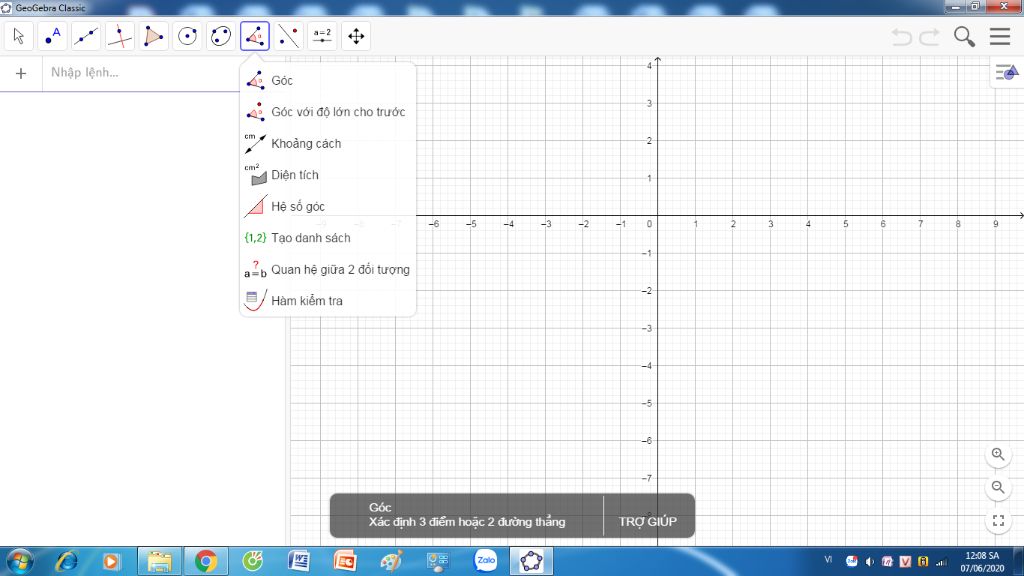Click the Undo arrow
Image resolution: width=1024 pixels, height=576 pixels.
(x=902, y=37)
